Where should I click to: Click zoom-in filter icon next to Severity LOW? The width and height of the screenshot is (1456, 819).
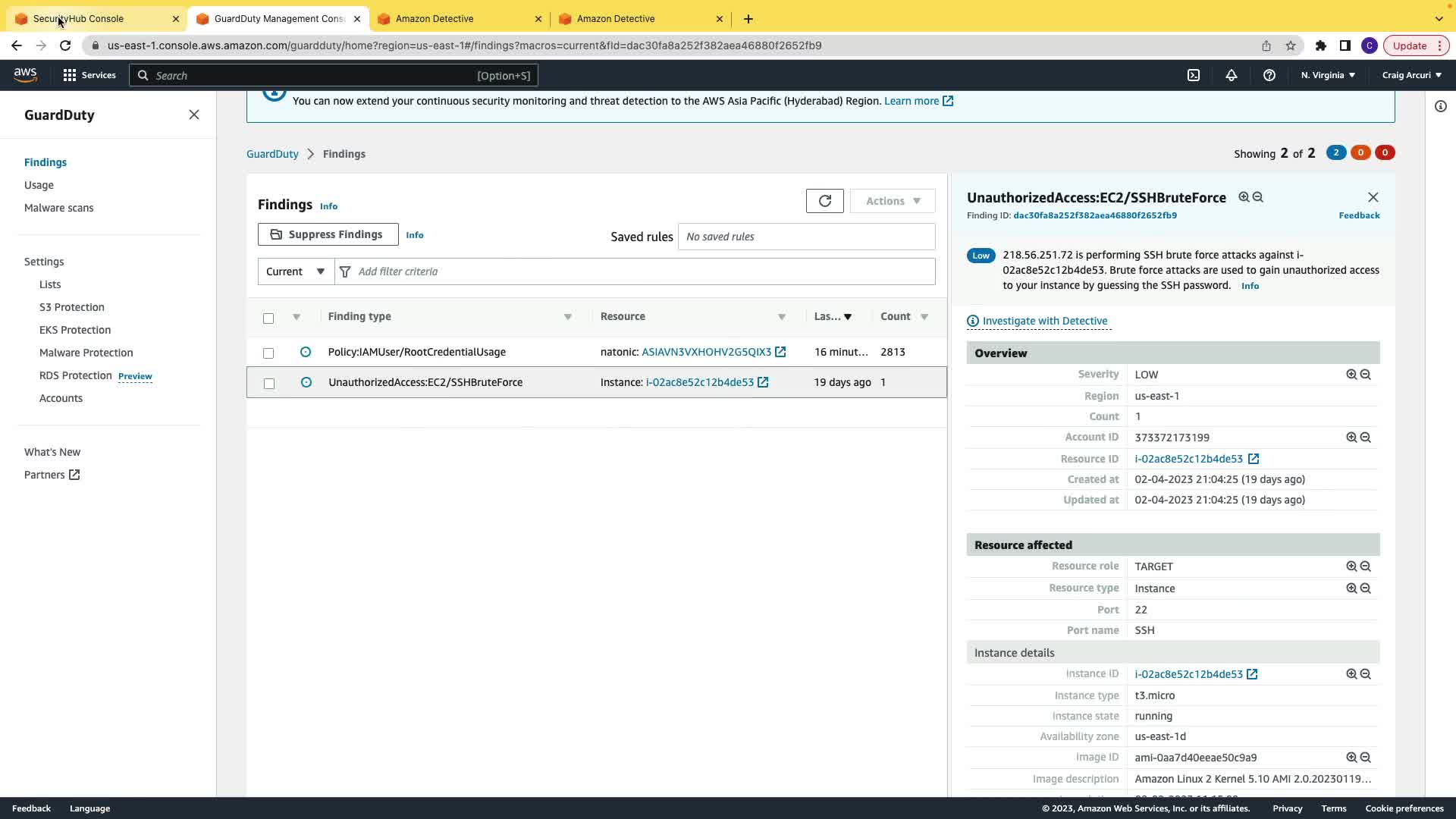click(1351, 375)
